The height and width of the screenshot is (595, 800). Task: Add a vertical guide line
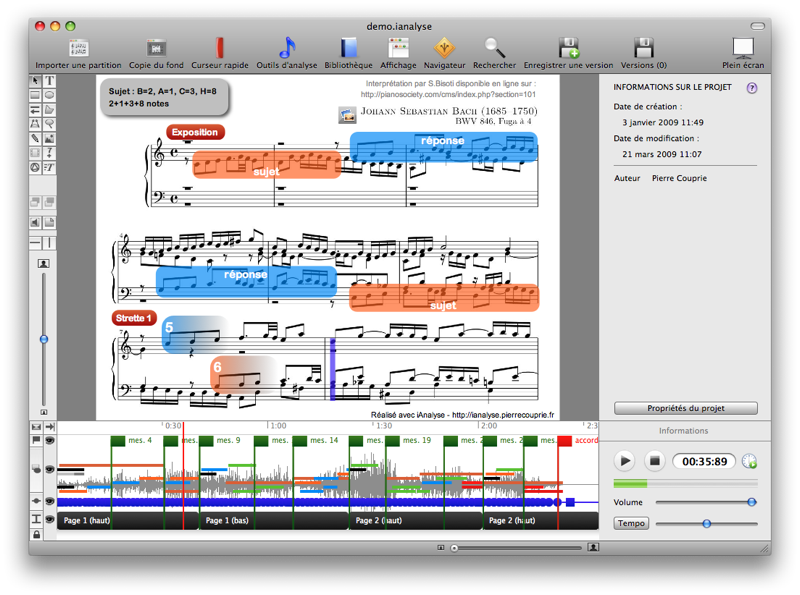click(x=49, y=243)
